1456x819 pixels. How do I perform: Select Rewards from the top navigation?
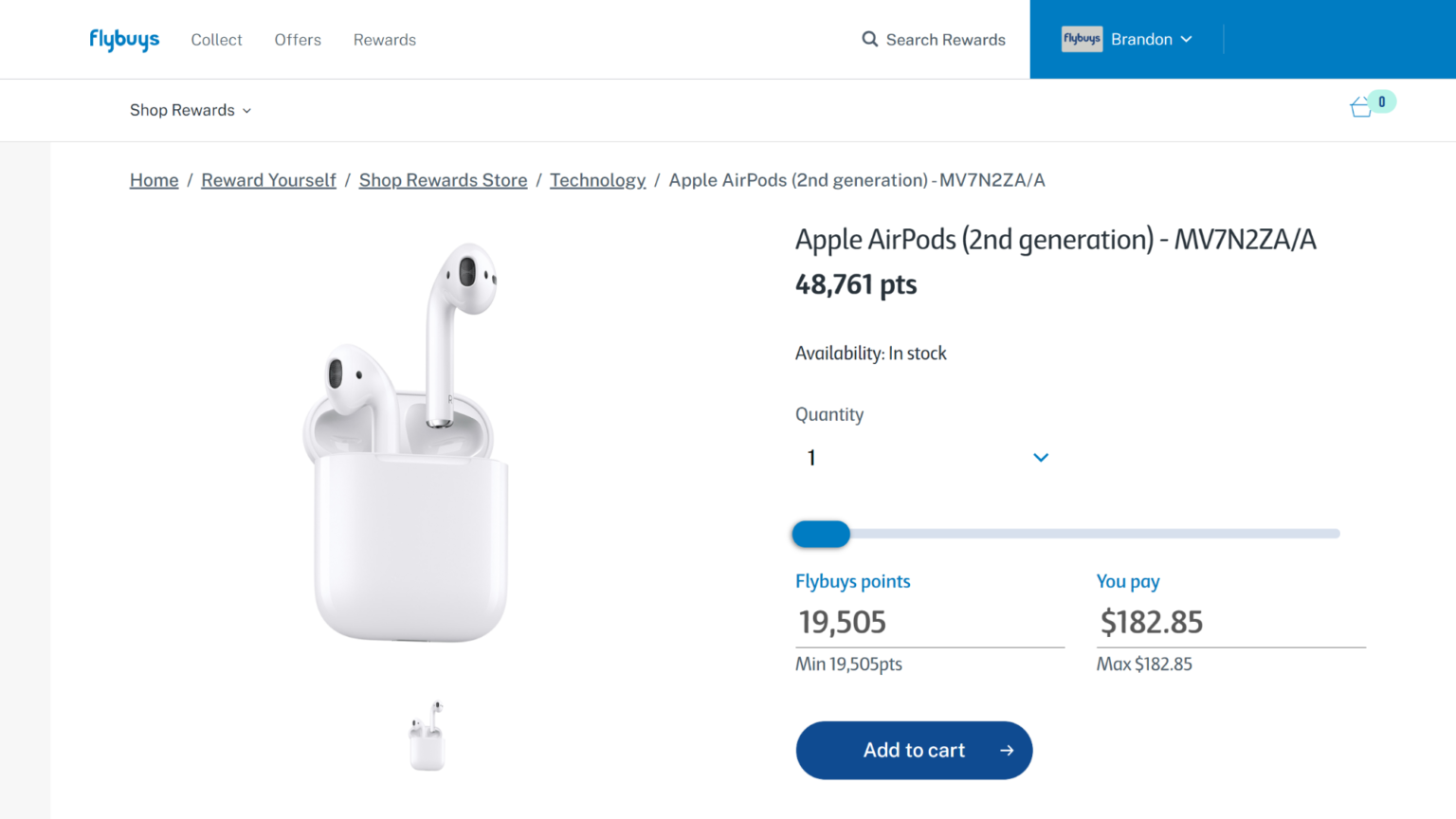pyautogui.click(x=385, y=40)
